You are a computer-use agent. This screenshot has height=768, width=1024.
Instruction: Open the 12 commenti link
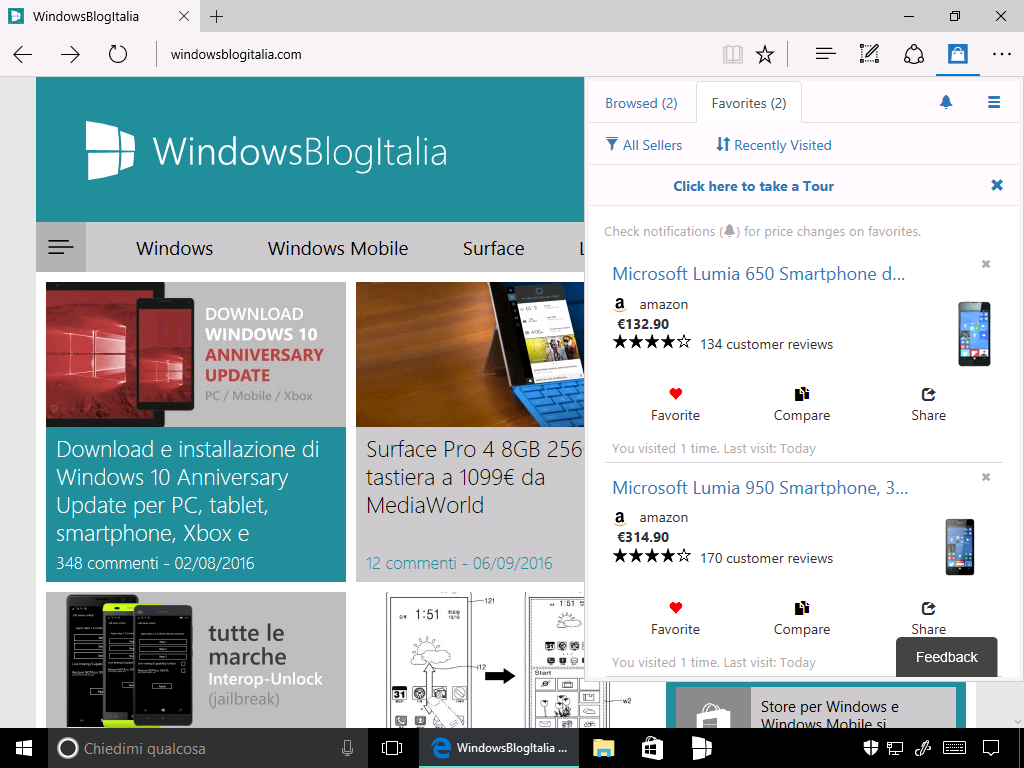[459, 563]
